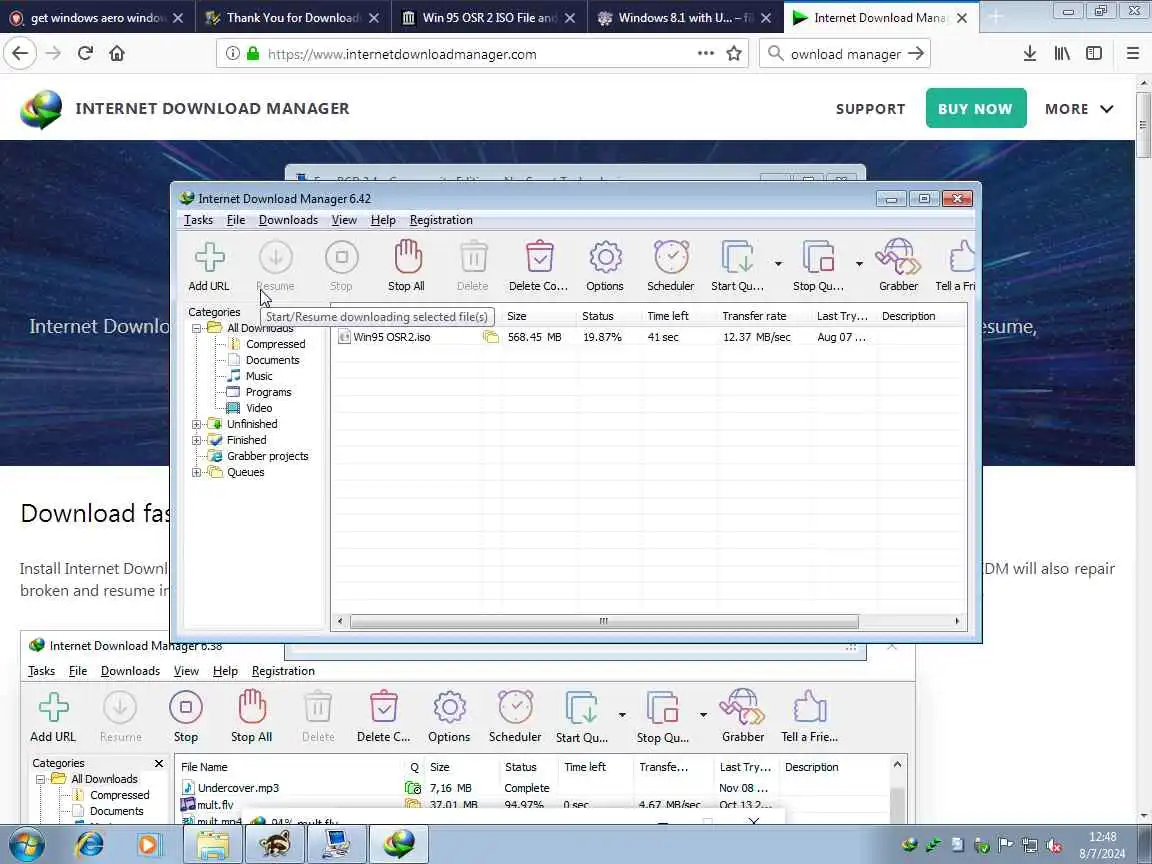
Task: Click Options gear on webpage IDM 6.38 image
Action: tap(449, 716)
